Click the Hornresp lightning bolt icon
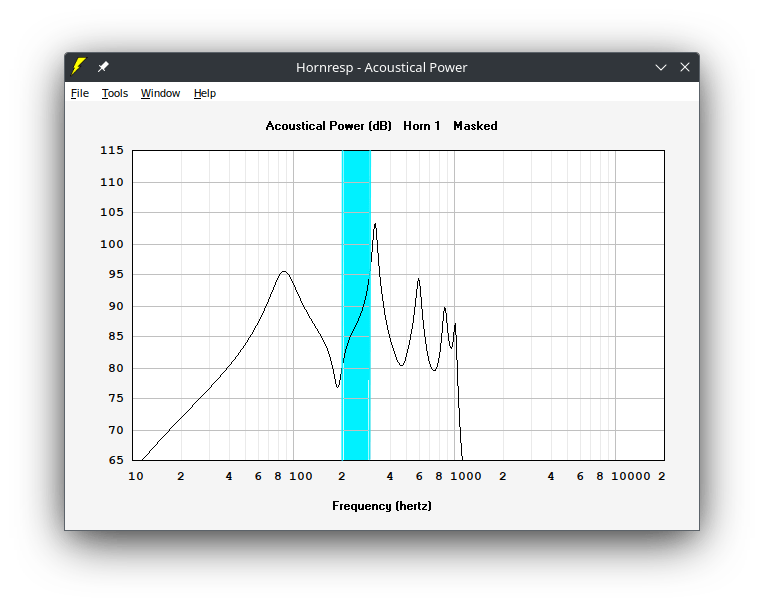The height and width of the screenshot is (607, 764). tap(78, 67)
